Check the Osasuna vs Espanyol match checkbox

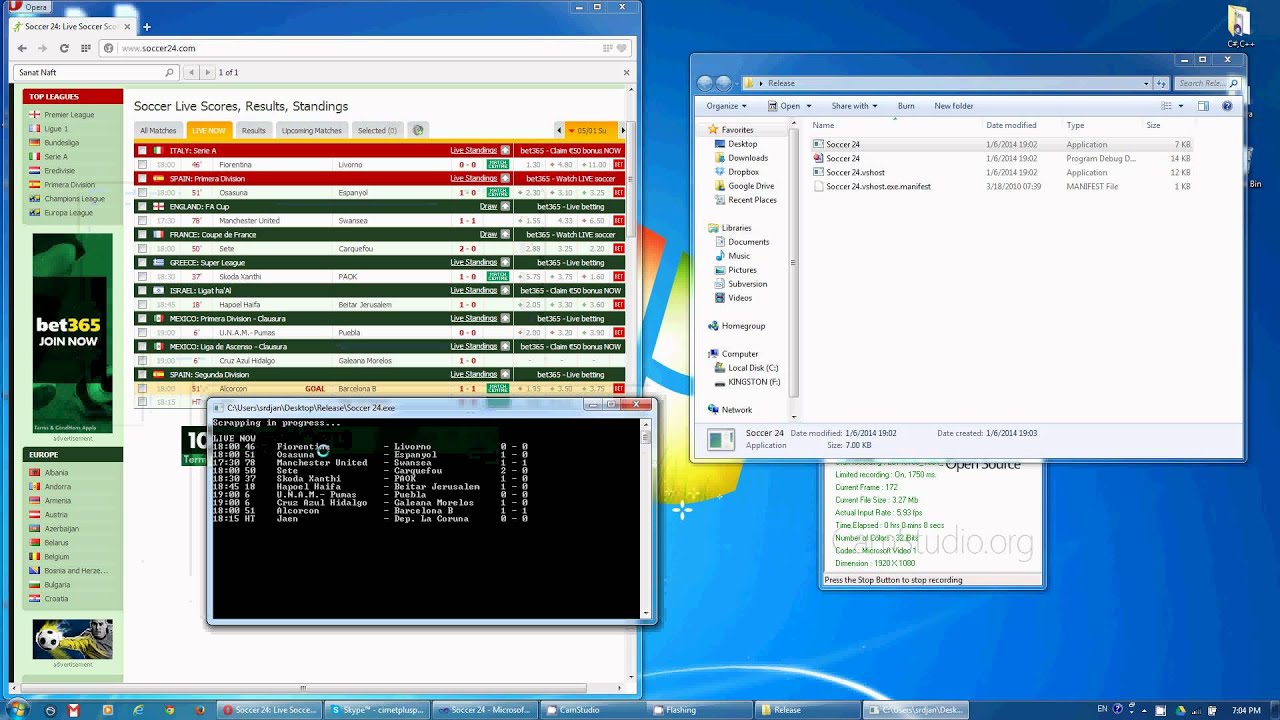(x=142, y=192)
